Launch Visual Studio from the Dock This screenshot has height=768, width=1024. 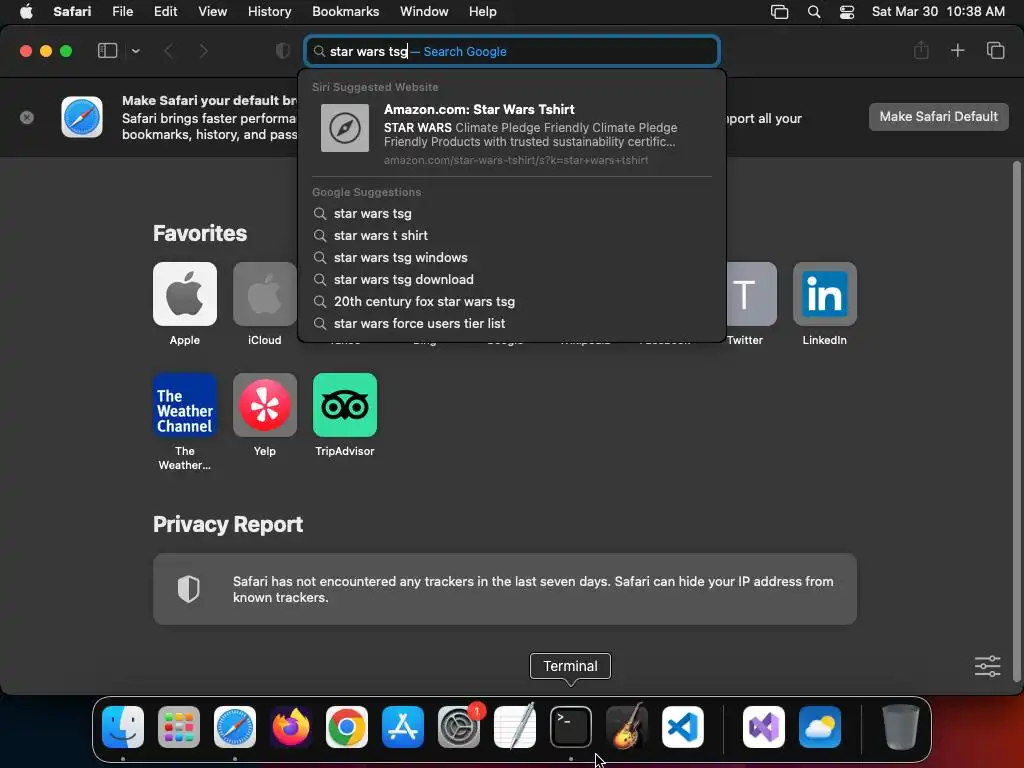(x=764, y=727)
